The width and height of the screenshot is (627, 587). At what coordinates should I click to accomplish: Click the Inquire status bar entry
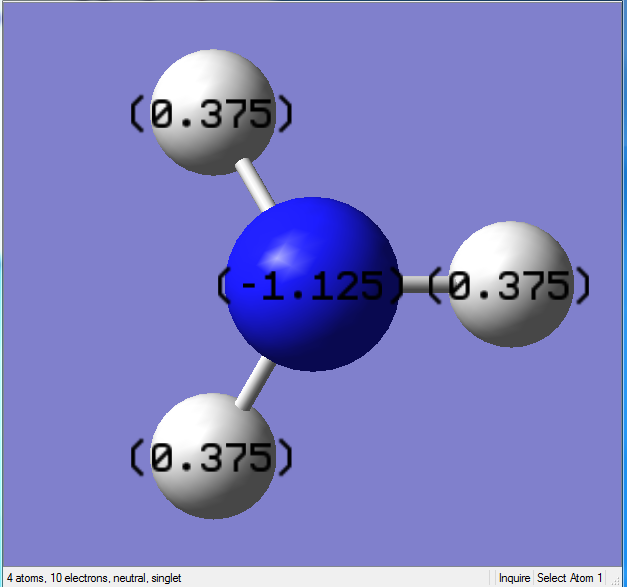(x=514, y=578)
